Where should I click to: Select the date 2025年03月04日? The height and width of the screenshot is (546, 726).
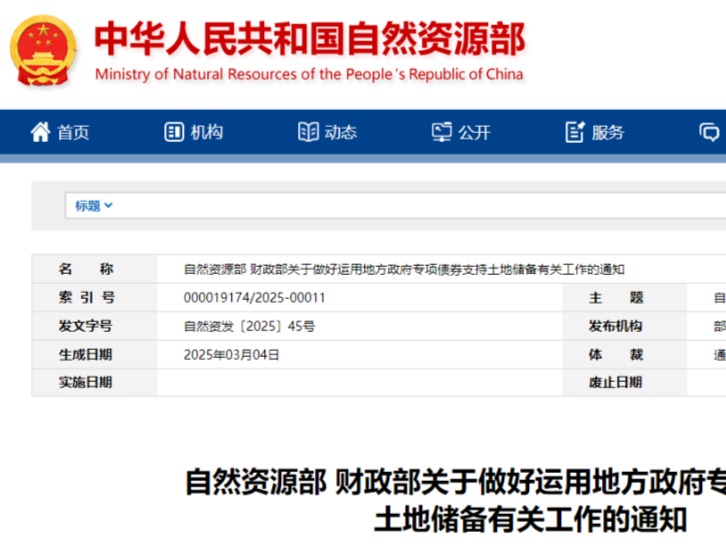[232, 355]
